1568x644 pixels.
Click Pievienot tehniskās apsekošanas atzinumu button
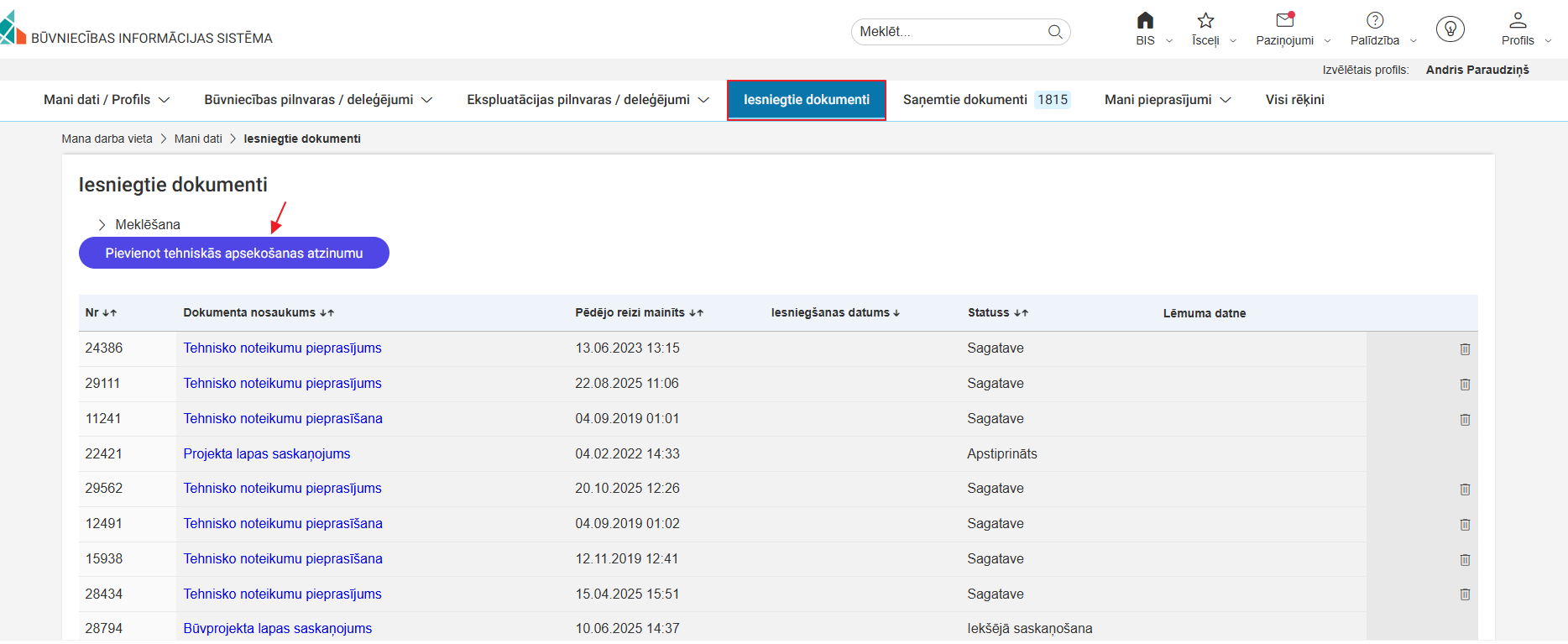[233, 254]
